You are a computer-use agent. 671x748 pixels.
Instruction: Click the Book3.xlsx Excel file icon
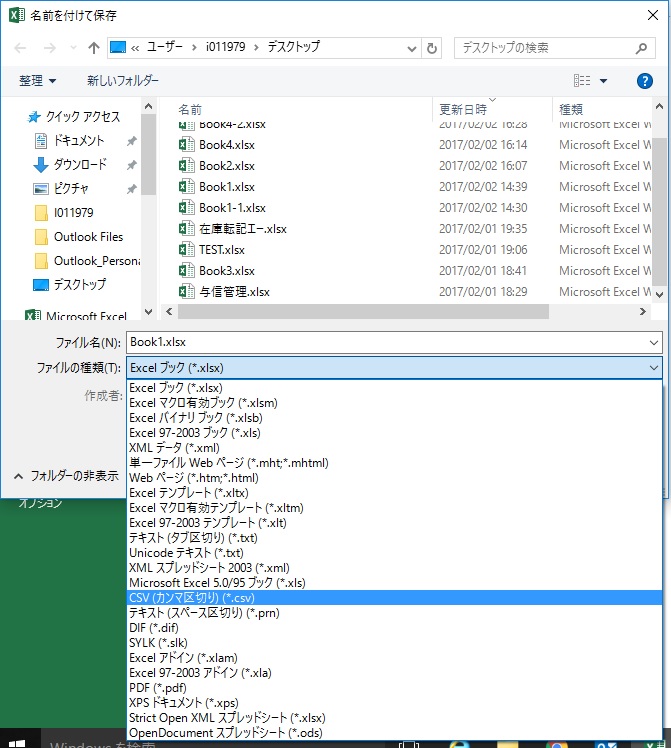tap(186, 270)
